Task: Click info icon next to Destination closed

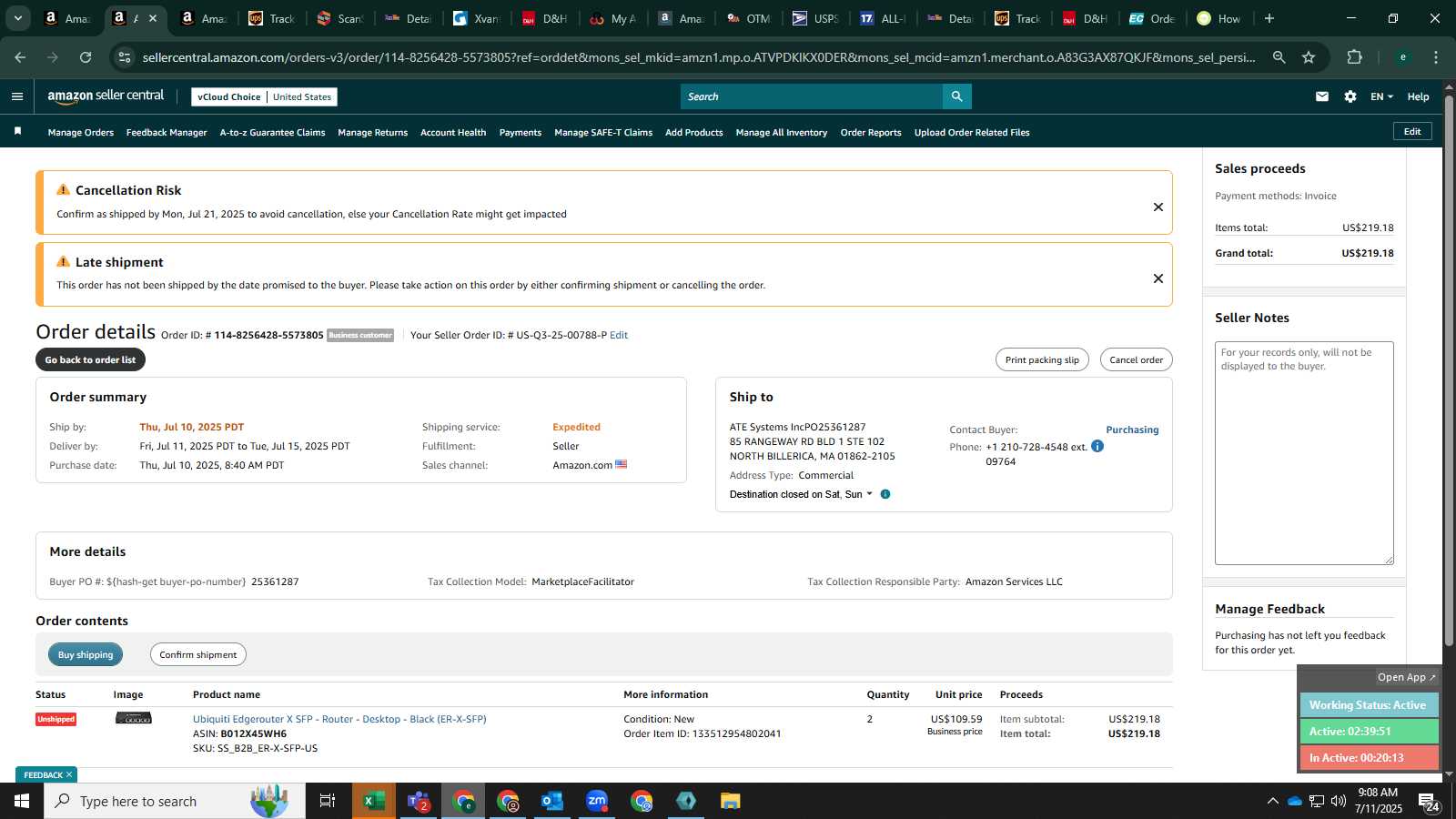Action: tap(885, 494)
